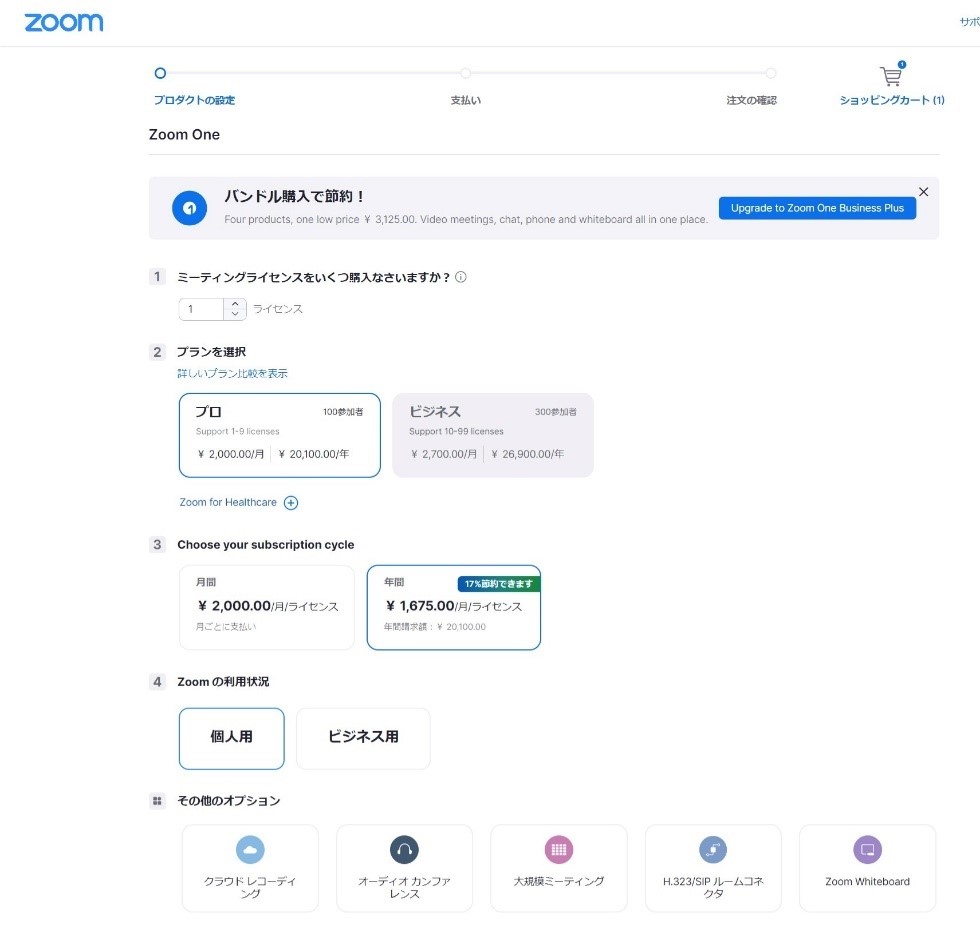Click the 注文の確認 step label
980x937 pixels.
(x=751, y=100)
